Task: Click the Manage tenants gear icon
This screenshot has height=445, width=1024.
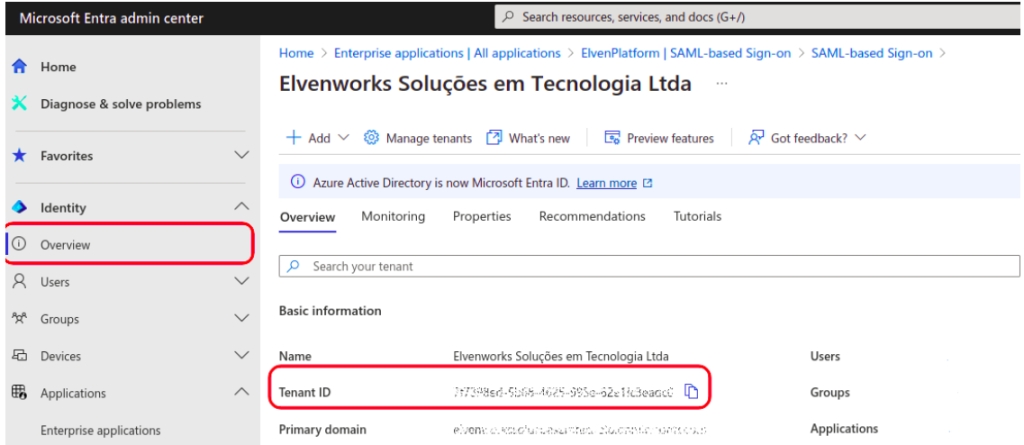Action: click(371, 138)
